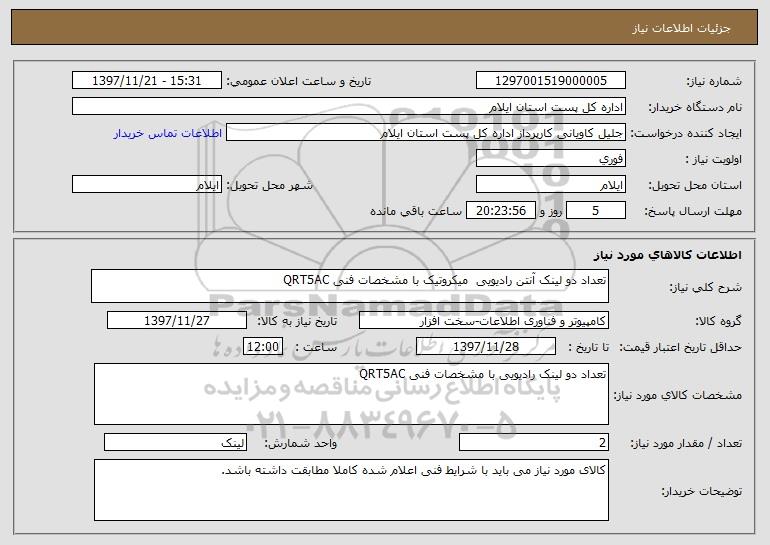Select the public announcement date field 1397/11/21 - 15:31
This screenshot has height=545, width=770.
pos(147,81)
